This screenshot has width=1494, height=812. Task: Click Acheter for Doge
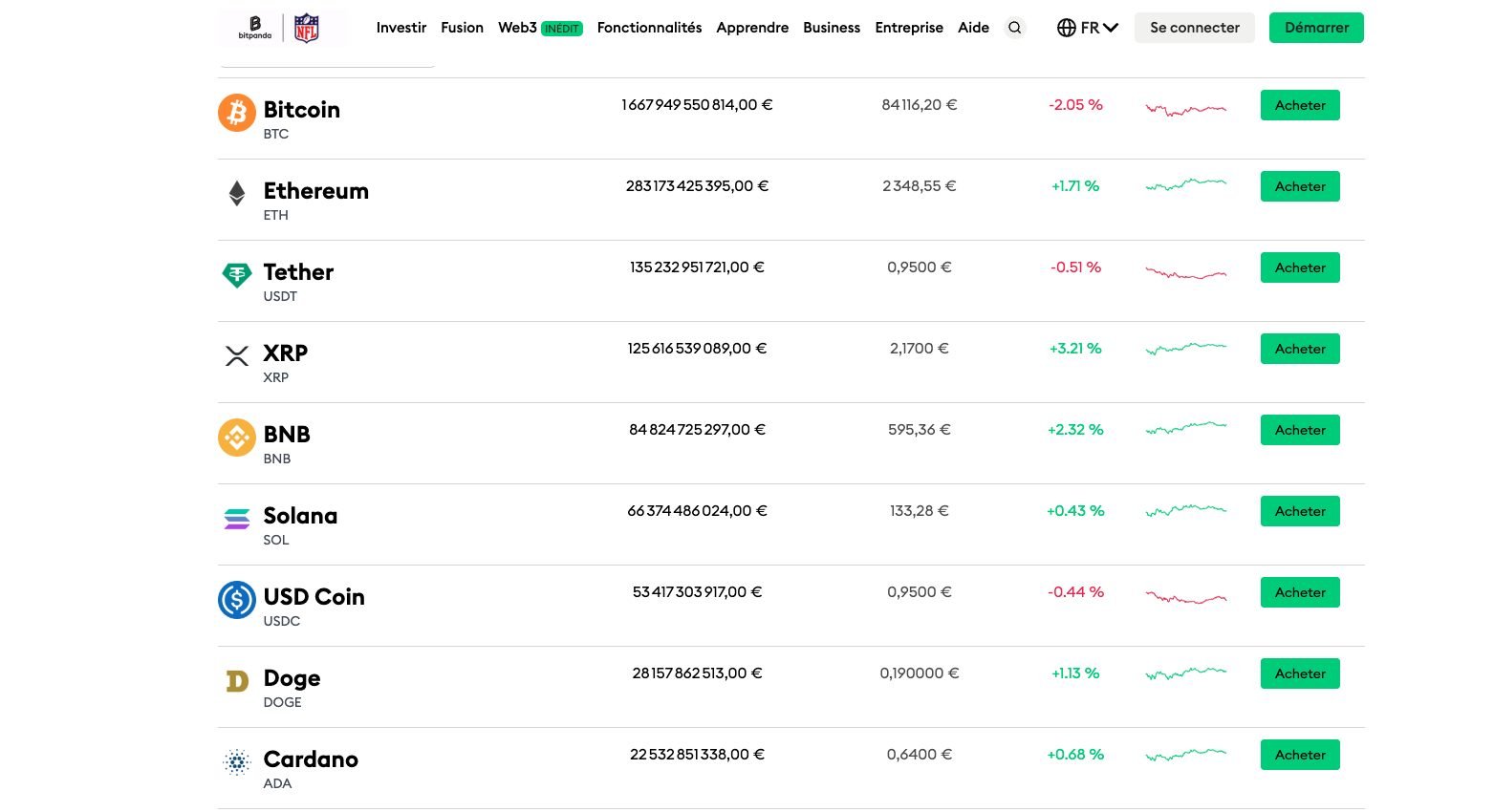[x=1300, y=673]
